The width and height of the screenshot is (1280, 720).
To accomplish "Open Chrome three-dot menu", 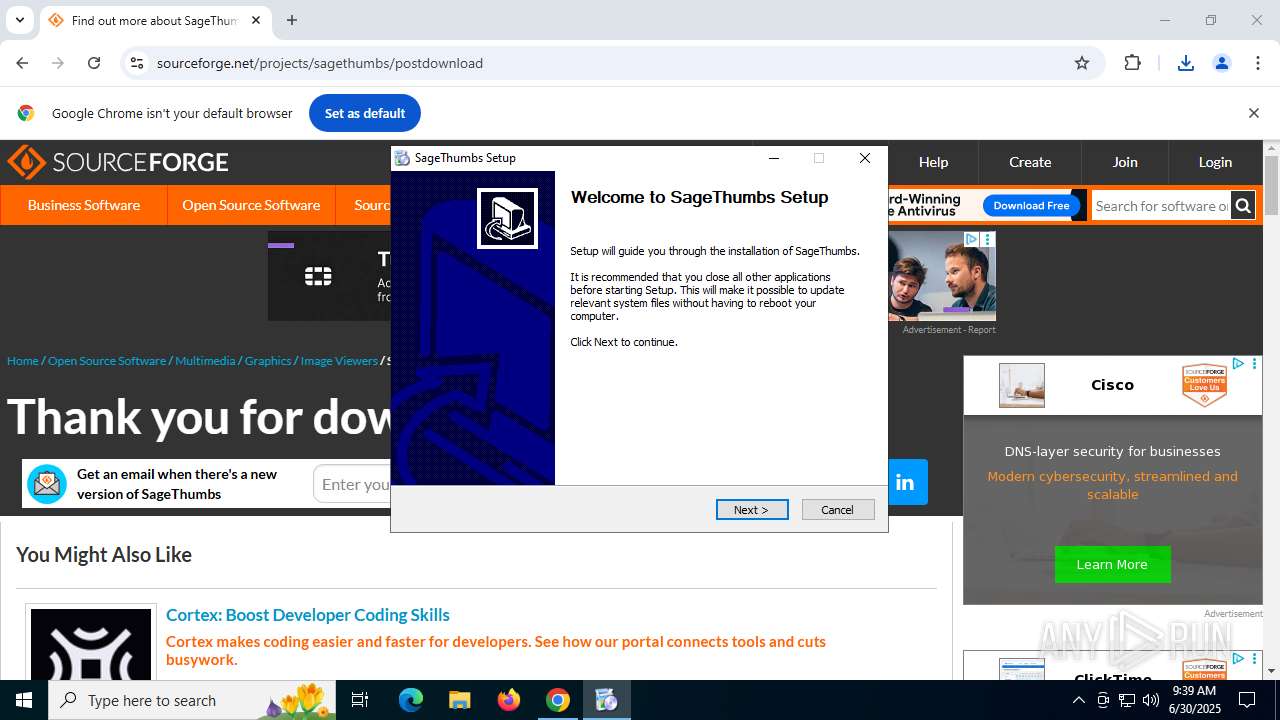I will point(1257,63).
